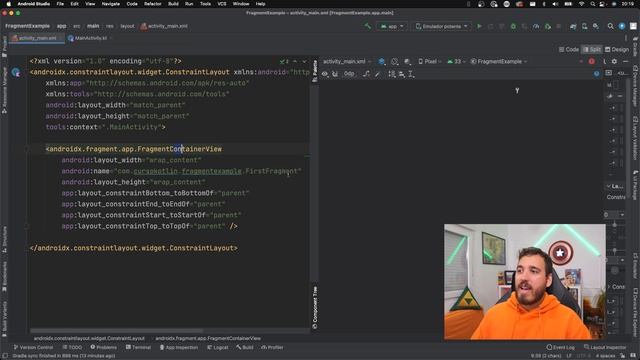Viewport: 640px width, 360px height.
Task: Open the Layout Inspector tool window
Action: coord(604,347)
